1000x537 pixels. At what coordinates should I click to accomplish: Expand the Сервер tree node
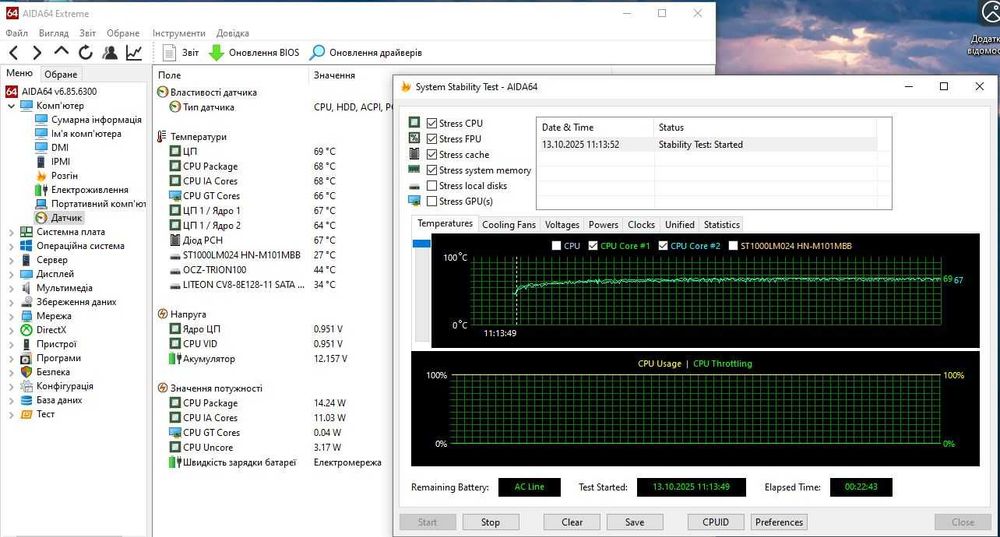[x=11, y=260]
